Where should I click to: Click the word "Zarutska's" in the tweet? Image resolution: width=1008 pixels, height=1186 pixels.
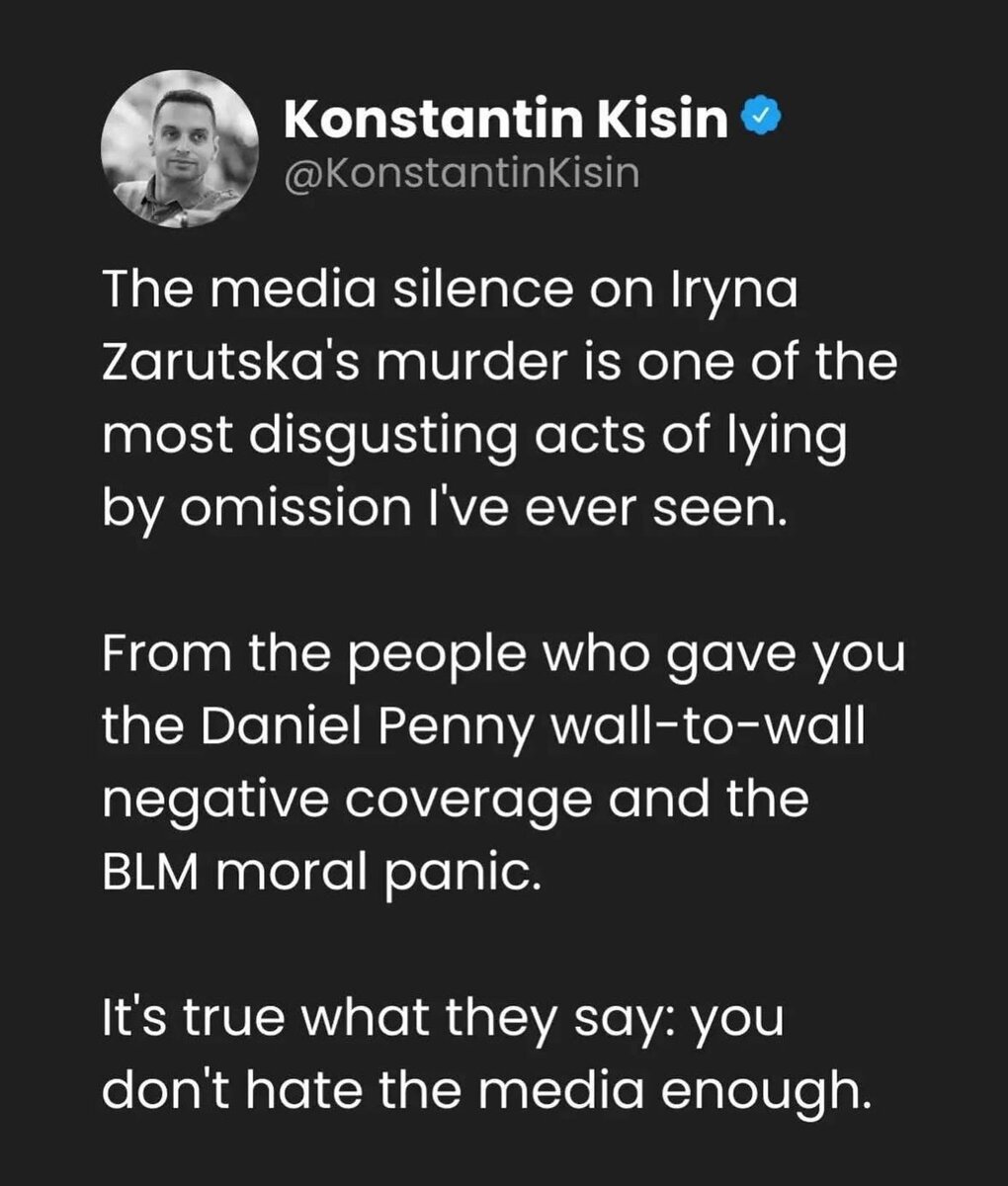tap(232, 363)
